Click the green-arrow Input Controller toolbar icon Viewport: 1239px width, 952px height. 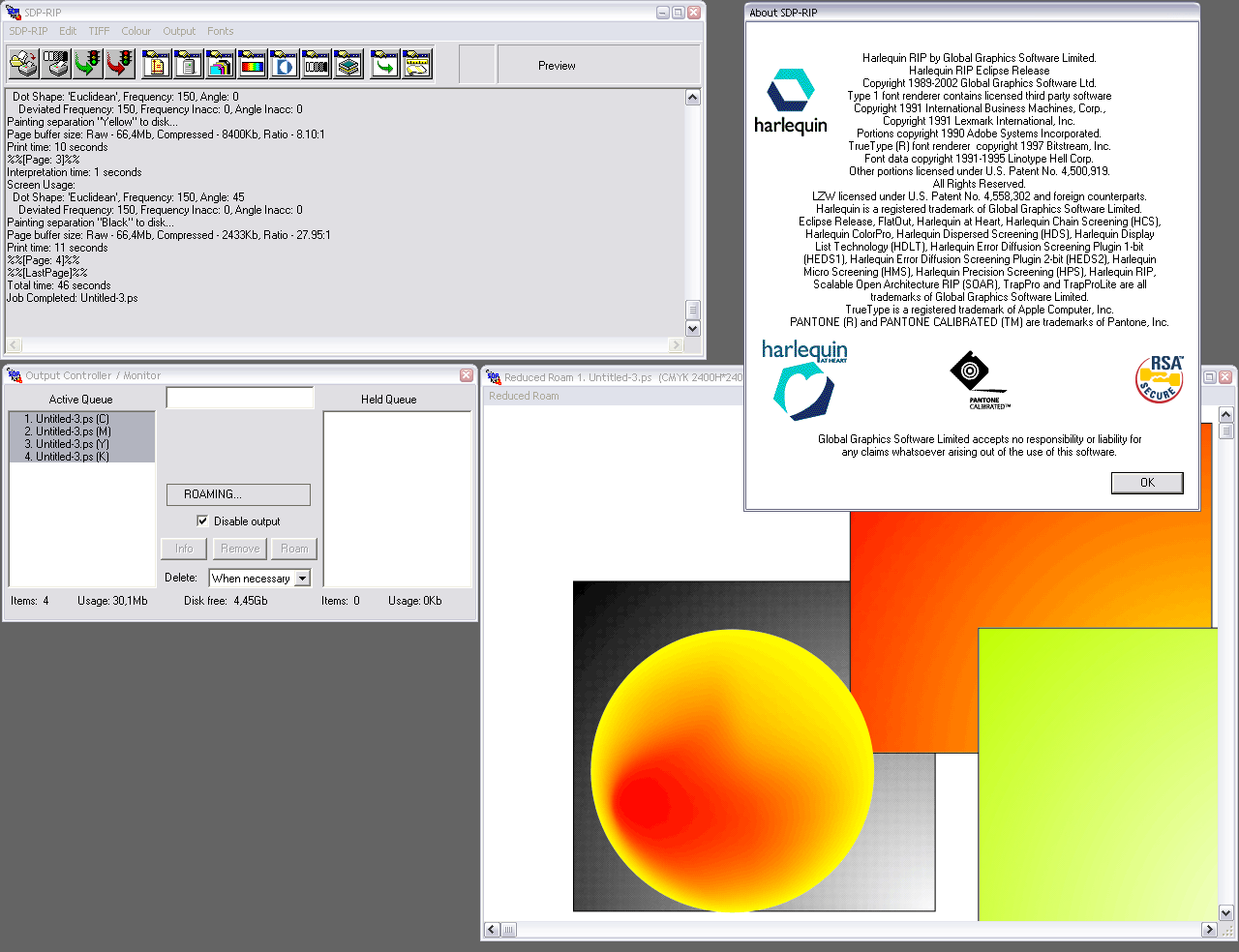click(385, 65)
